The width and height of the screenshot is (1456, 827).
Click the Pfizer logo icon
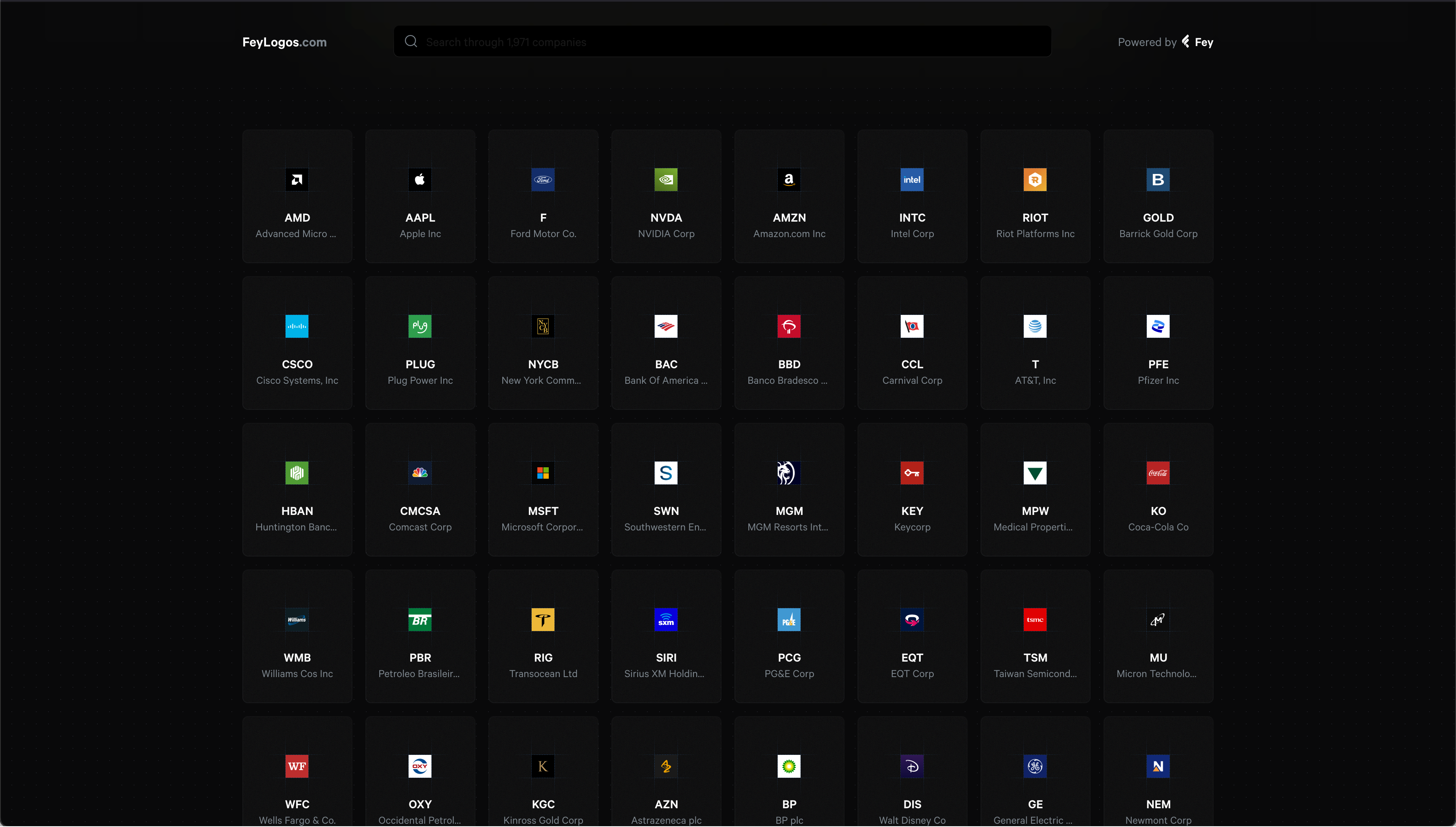point(1159,326)
